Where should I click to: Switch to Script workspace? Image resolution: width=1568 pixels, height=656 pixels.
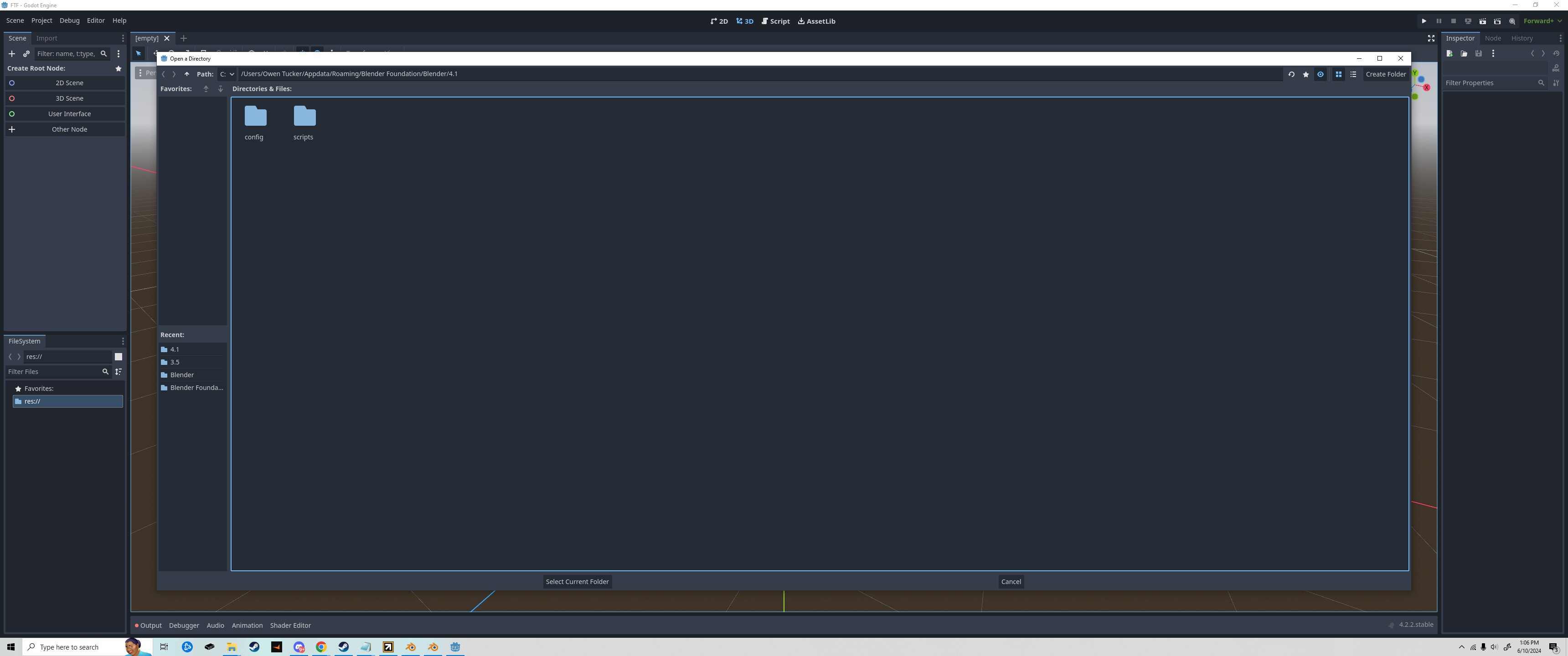click(x=775, y=21)
